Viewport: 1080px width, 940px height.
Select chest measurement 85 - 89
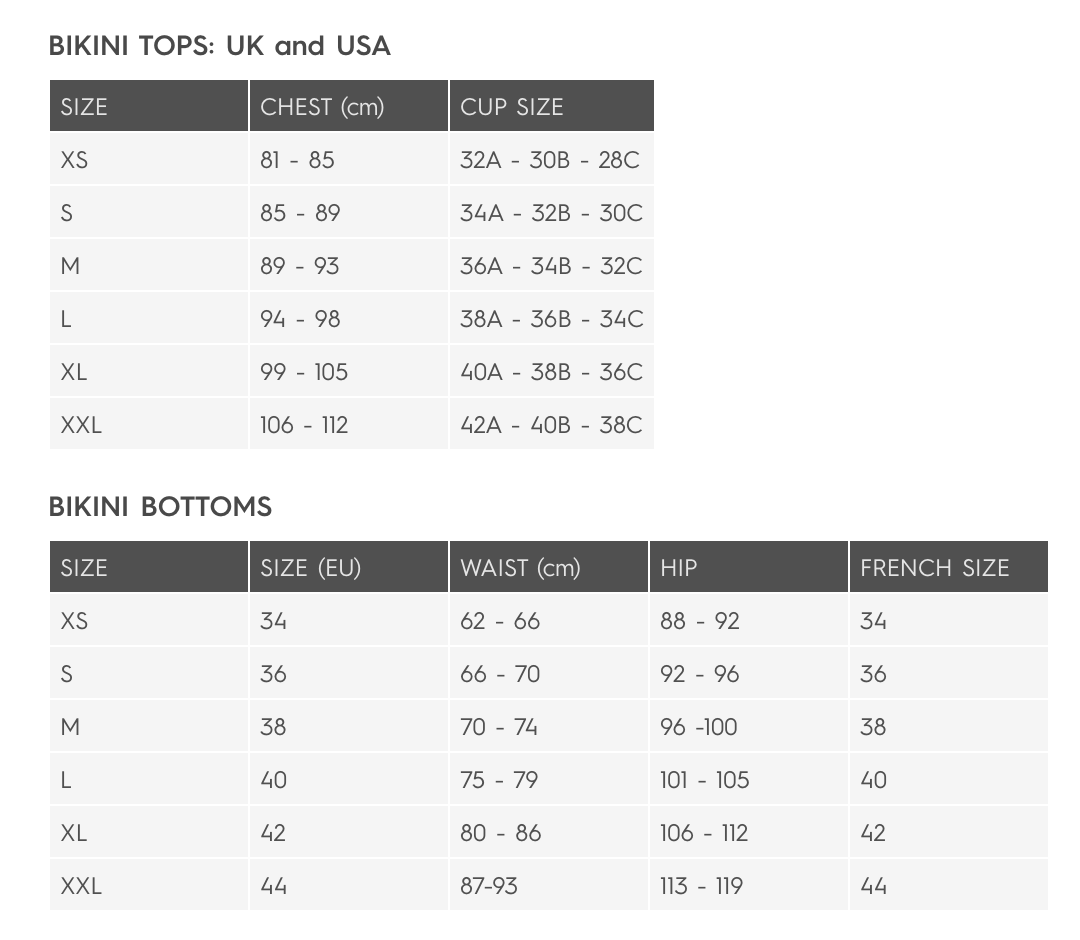pos(300,213)
